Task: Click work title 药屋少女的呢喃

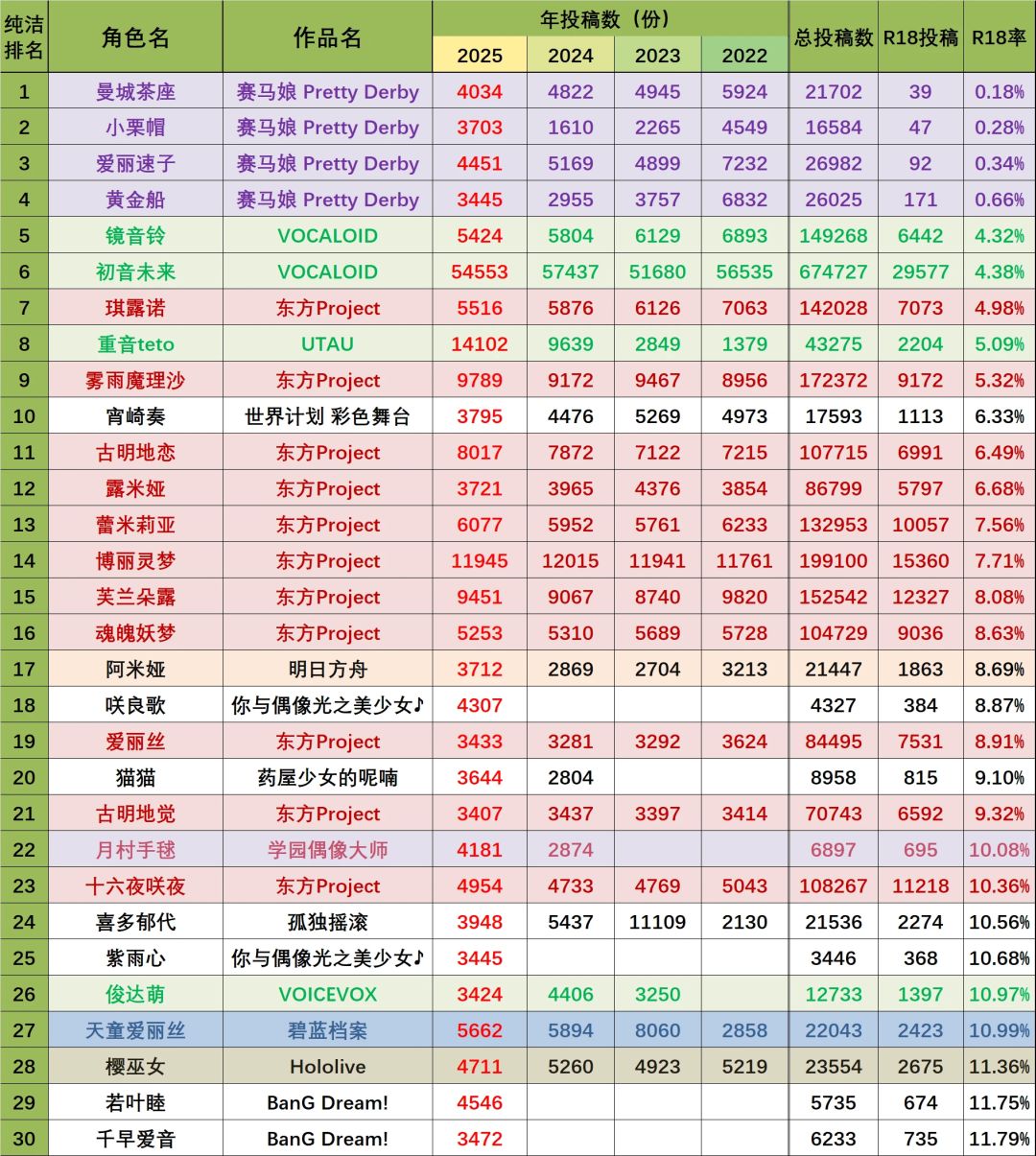Action: tap(327, 778)
